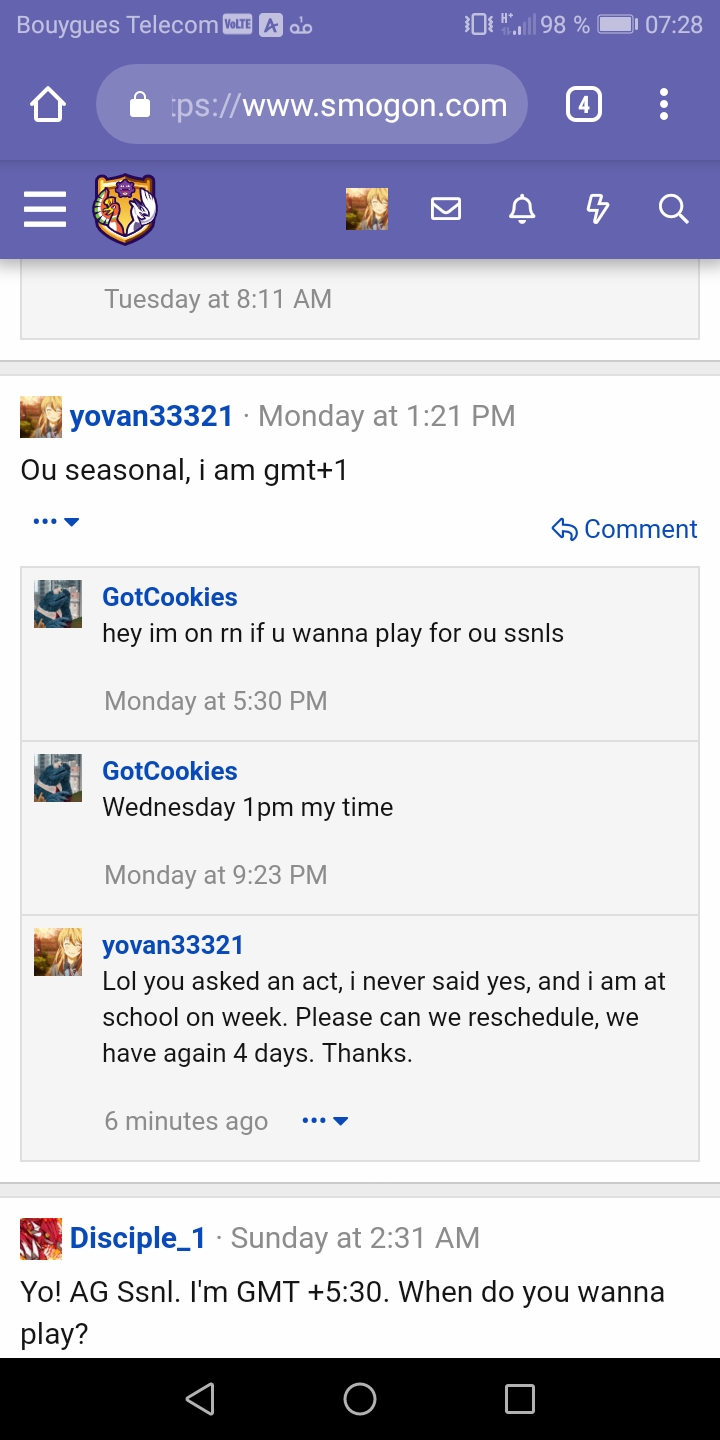Comment on yovan33321's profile post

pos(625,529)
